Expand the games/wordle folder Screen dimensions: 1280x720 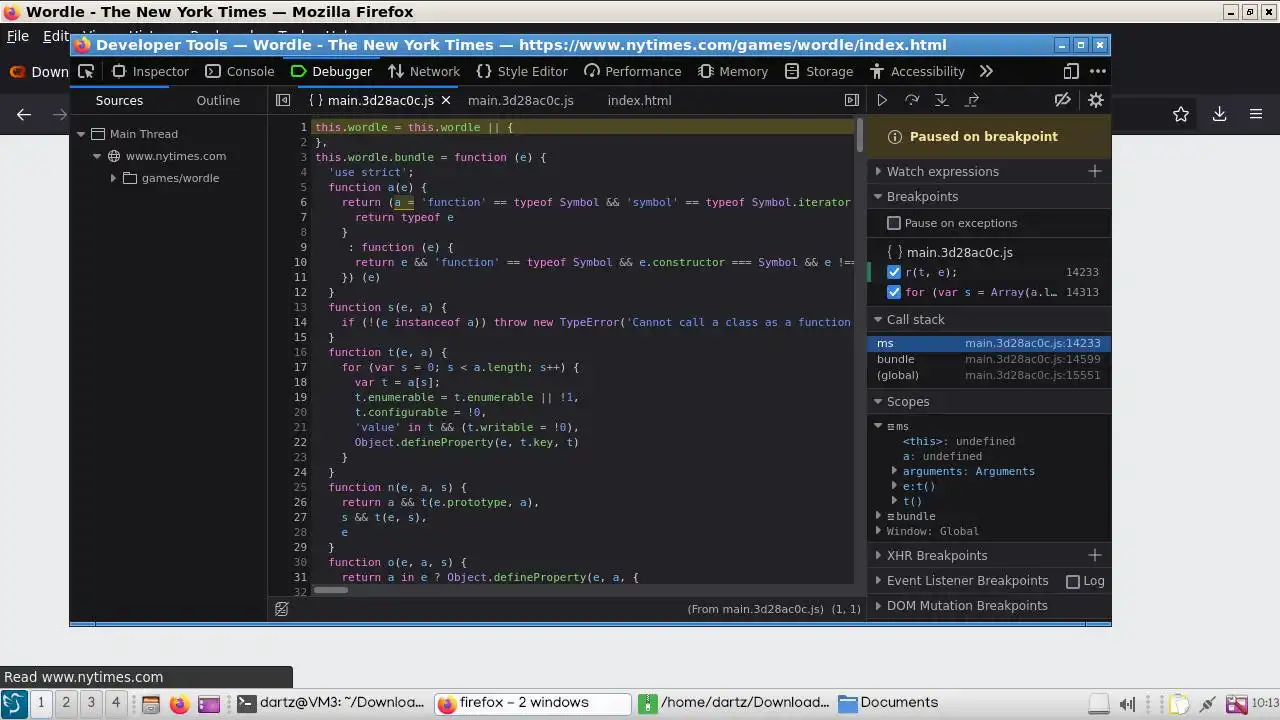pos(113,178)
